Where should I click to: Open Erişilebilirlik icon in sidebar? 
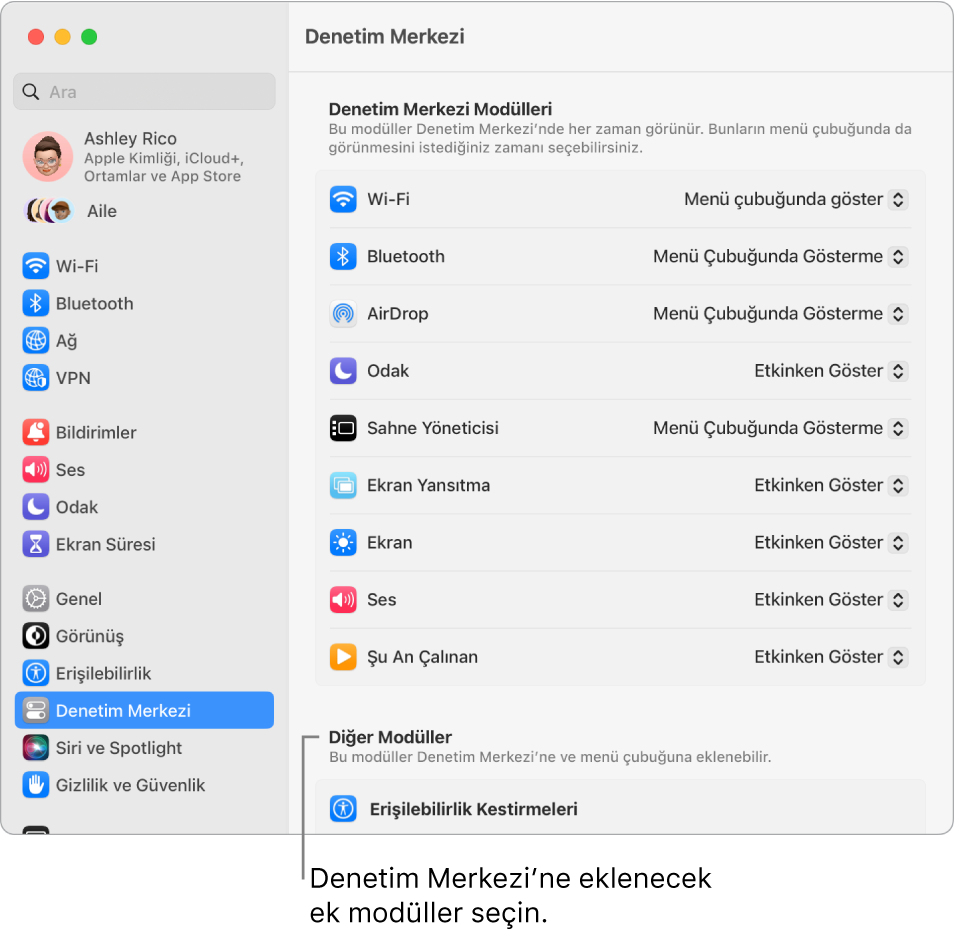coord(36,673)
